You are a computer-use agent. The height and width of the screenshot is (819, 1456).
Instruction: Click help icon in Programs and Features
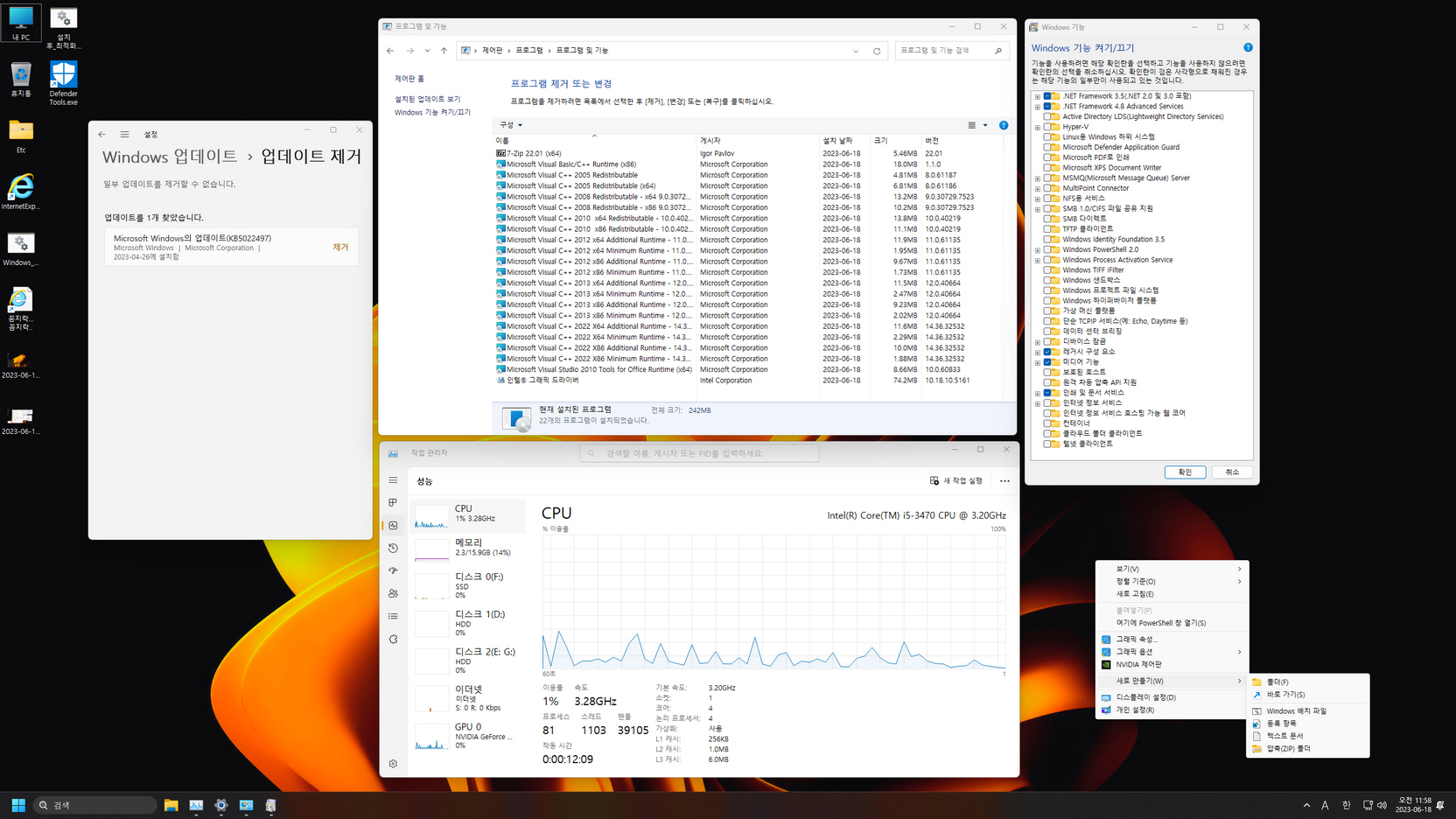(1004, 125)
